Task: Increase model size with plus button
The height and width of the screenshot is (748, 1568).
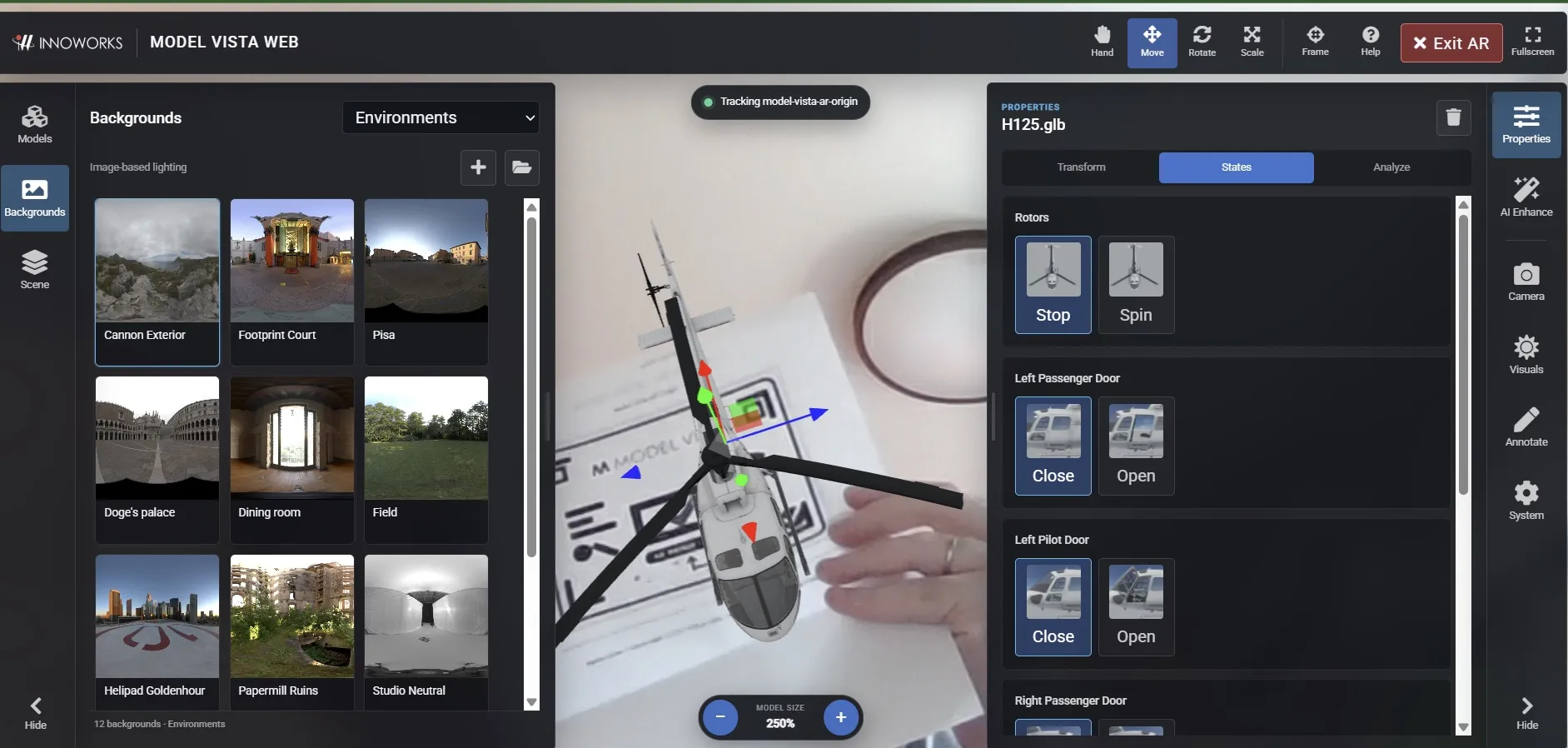Action: (841, 717)
